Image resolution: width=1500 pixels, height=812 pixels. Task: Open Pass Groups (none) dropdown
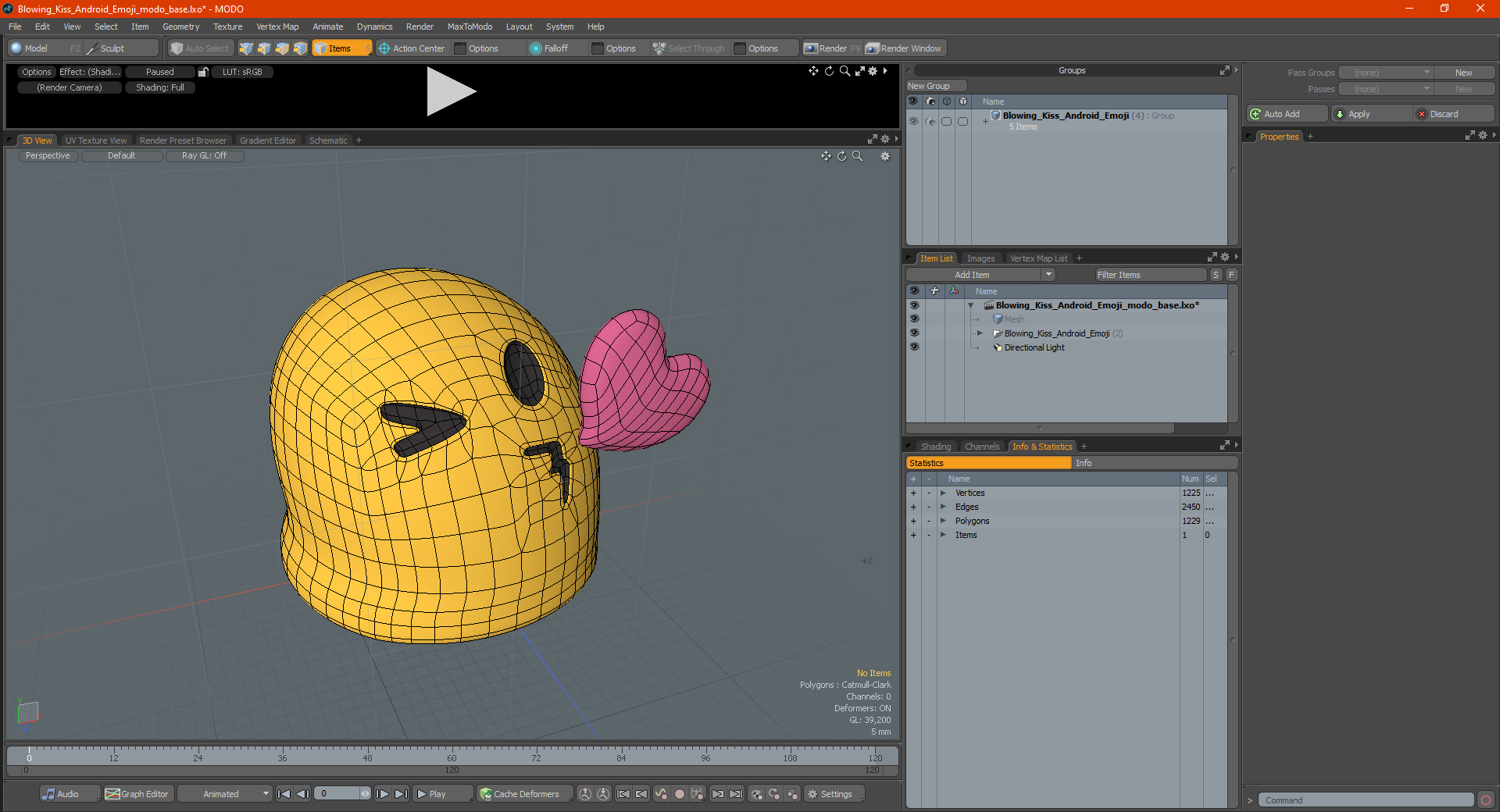[x=1385, y=73]
